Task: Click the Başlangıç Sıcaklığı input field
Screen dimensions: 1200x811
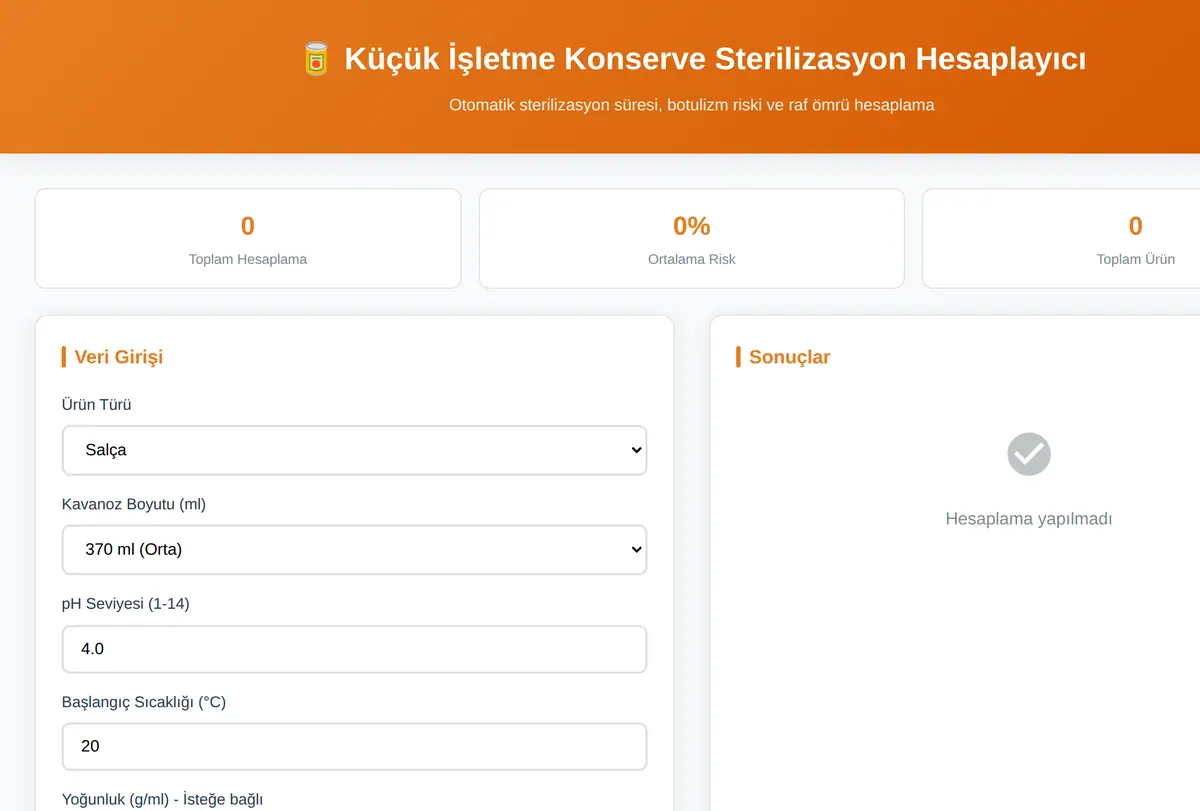Action: 354,746
